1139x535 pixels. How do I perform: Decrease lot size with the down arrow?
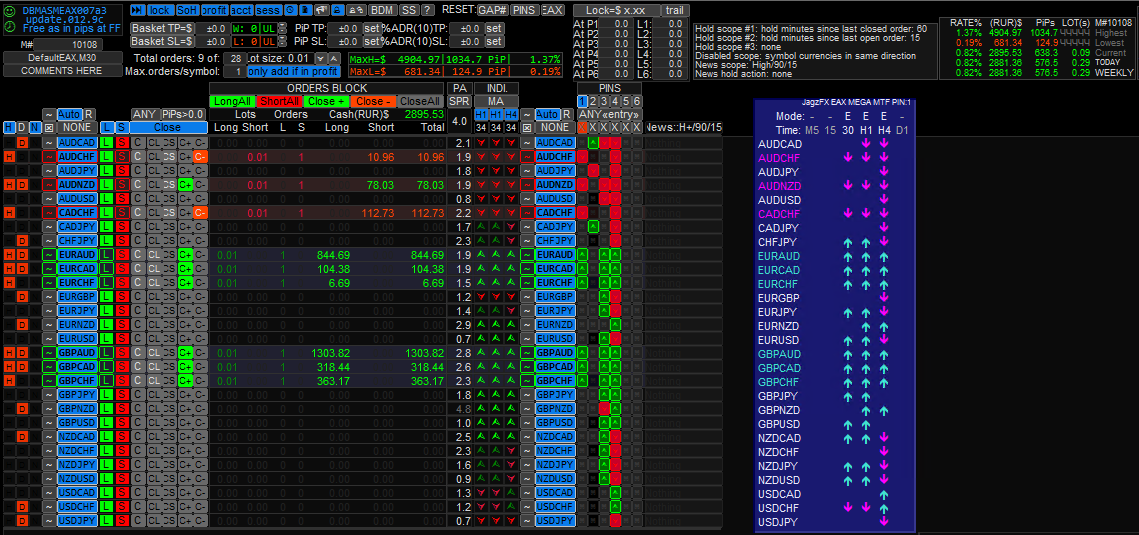coord(320,57)
